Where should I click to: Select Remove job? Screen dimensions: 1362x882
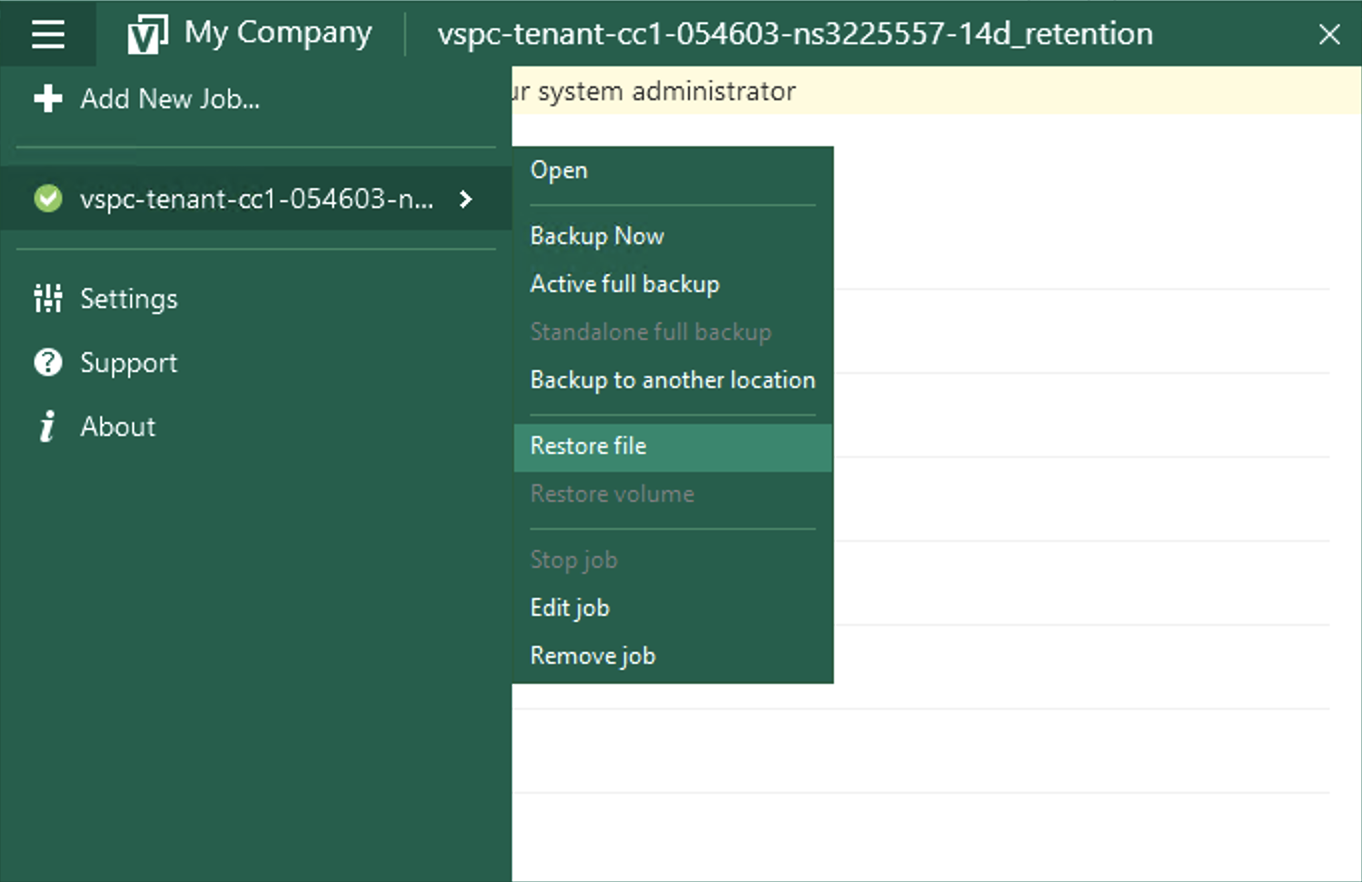tap(592, 655)
